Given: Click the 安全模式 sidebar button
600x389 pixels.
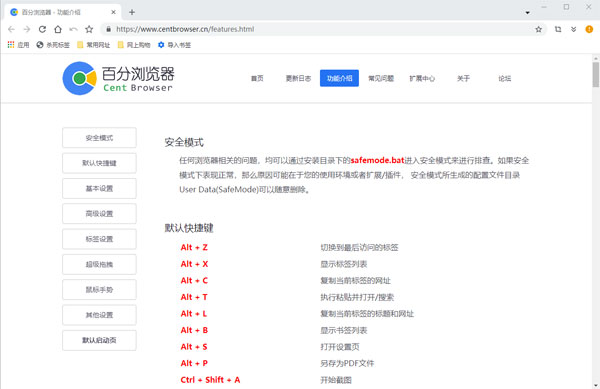Looking at the screenshot, I should tap(99, 138).
